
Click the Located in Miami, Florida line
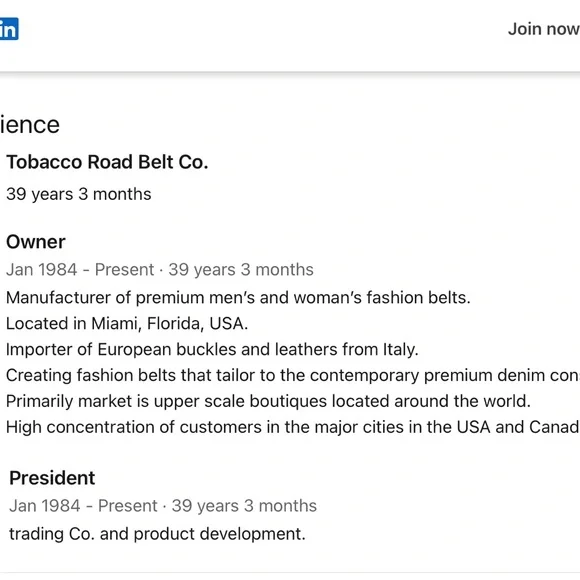(x=127, y=324)
